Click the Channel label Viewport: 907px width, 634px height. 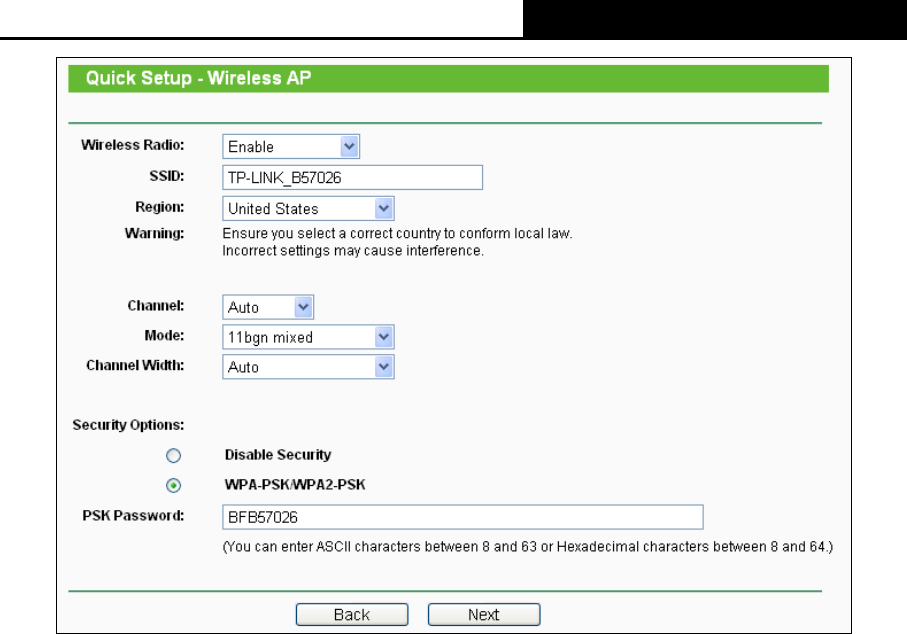[156, 305]
